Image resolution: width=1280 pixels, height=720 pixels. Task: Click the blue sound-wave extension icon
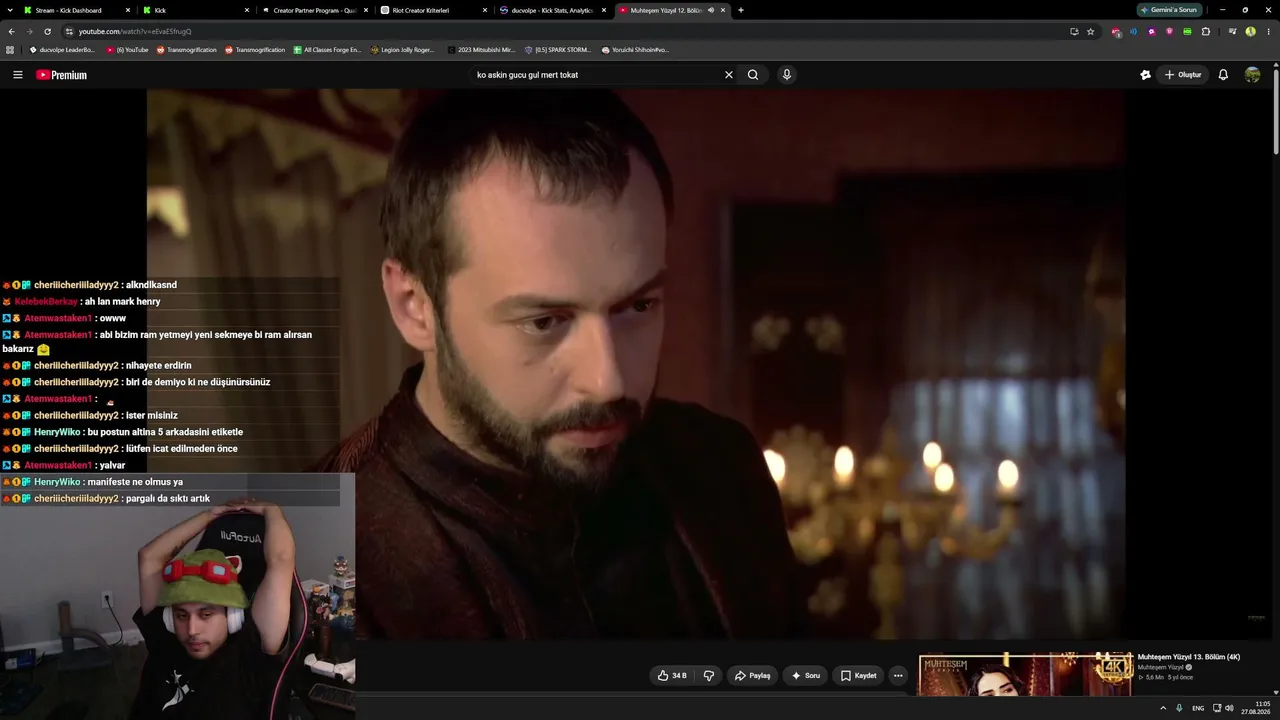pyautogui.click(x=1134, y=31)
